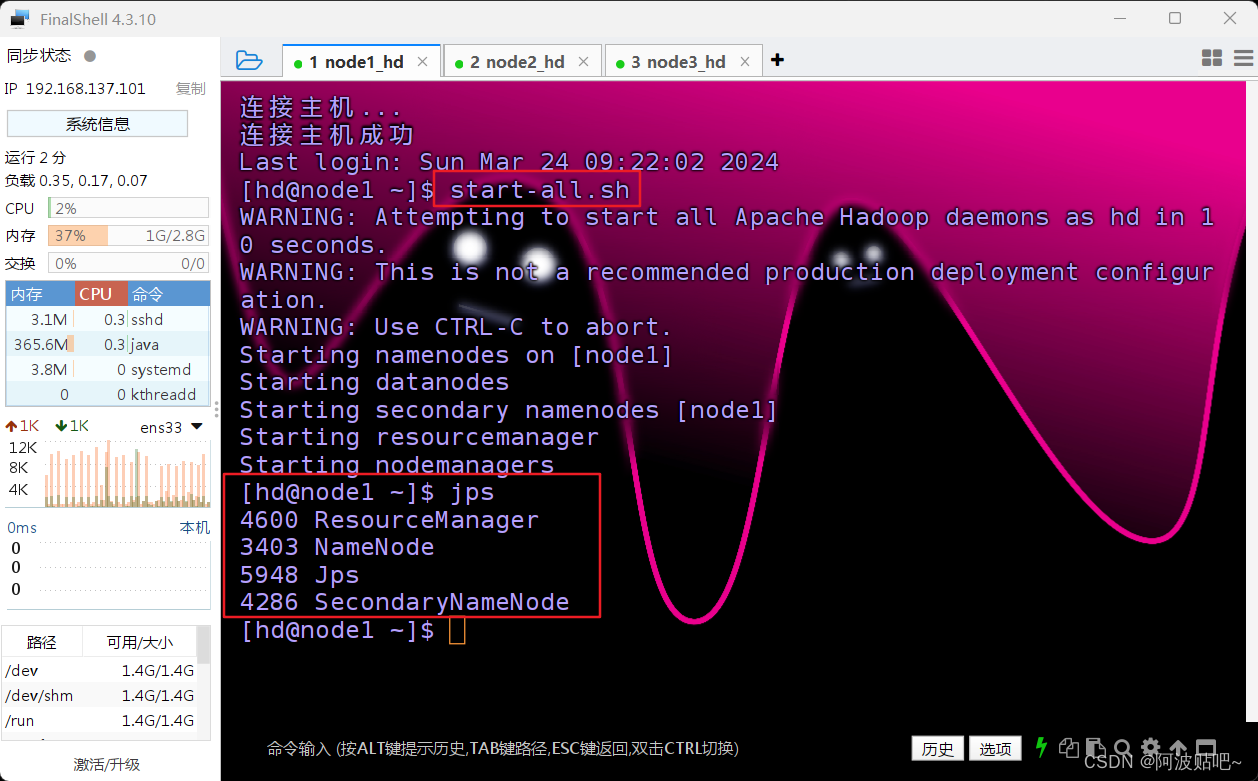
Task: Select the 1 node1_hd tab
Action: click(x=361, y=61)
